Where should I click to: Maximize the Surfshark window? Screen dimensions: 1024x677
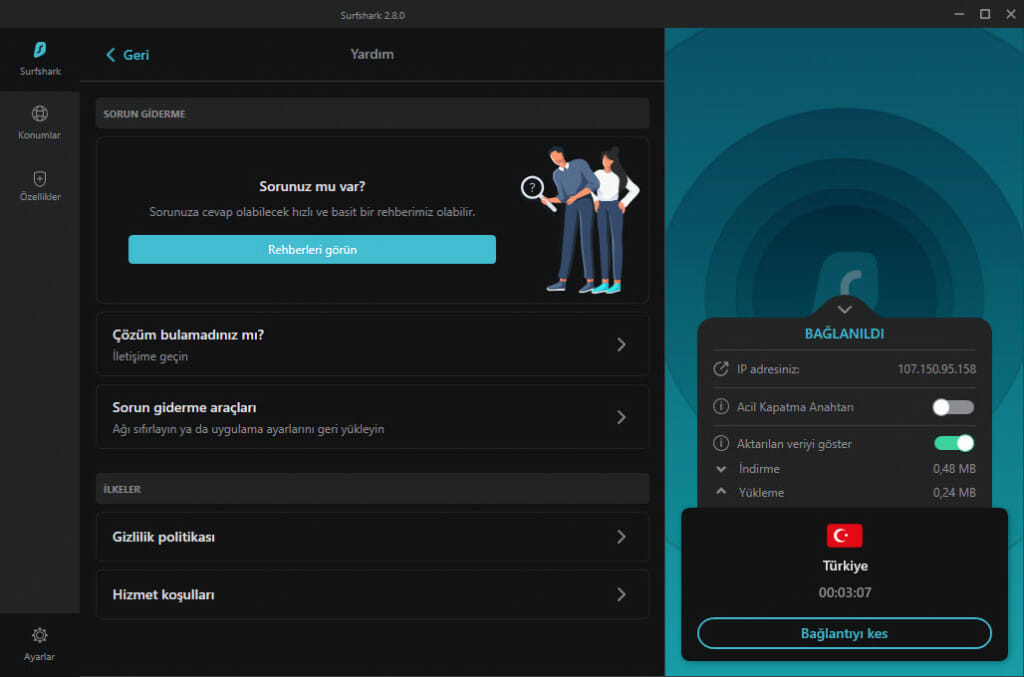tap(985, 14)
